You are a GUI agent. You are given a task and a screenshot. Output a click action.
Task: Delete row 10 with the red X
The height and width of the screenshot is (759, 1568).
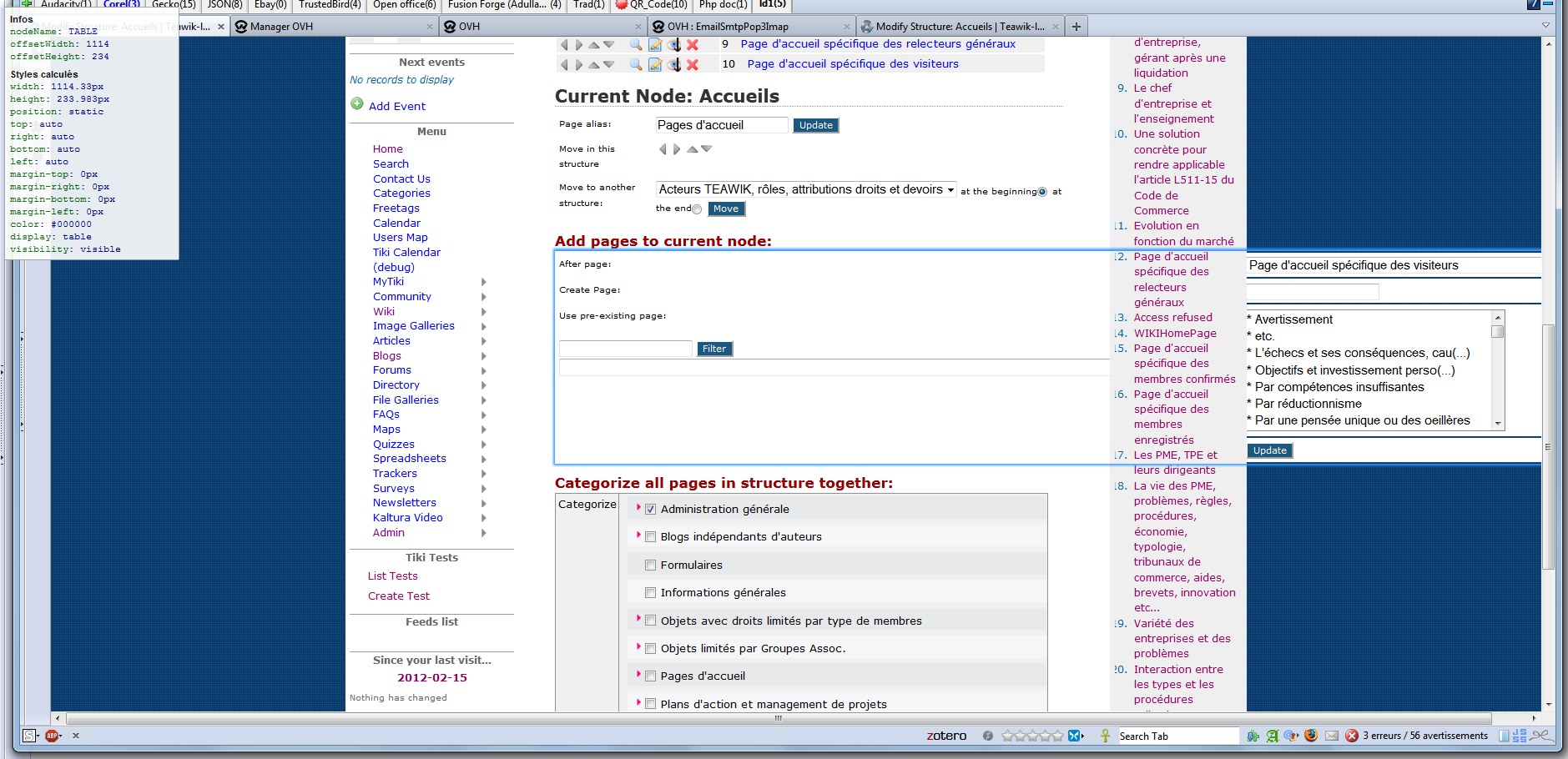[x=693, y=64]
